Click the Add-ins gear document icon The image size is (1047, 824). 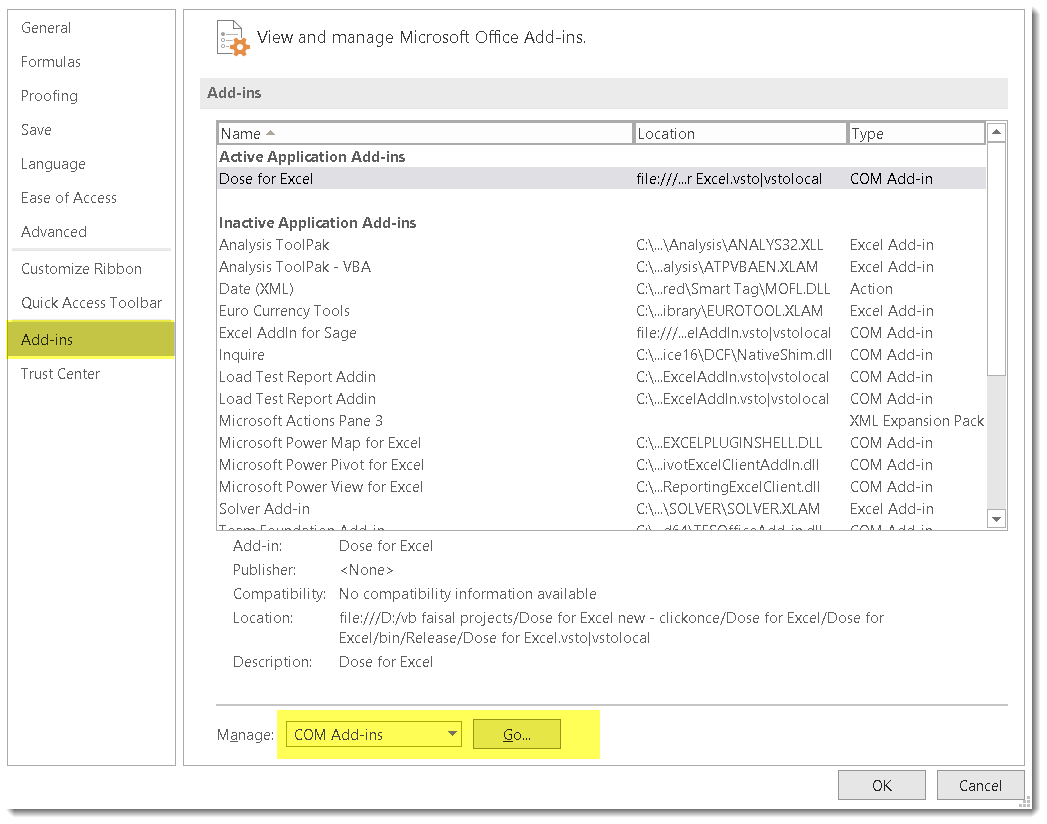tap(232, 38)
